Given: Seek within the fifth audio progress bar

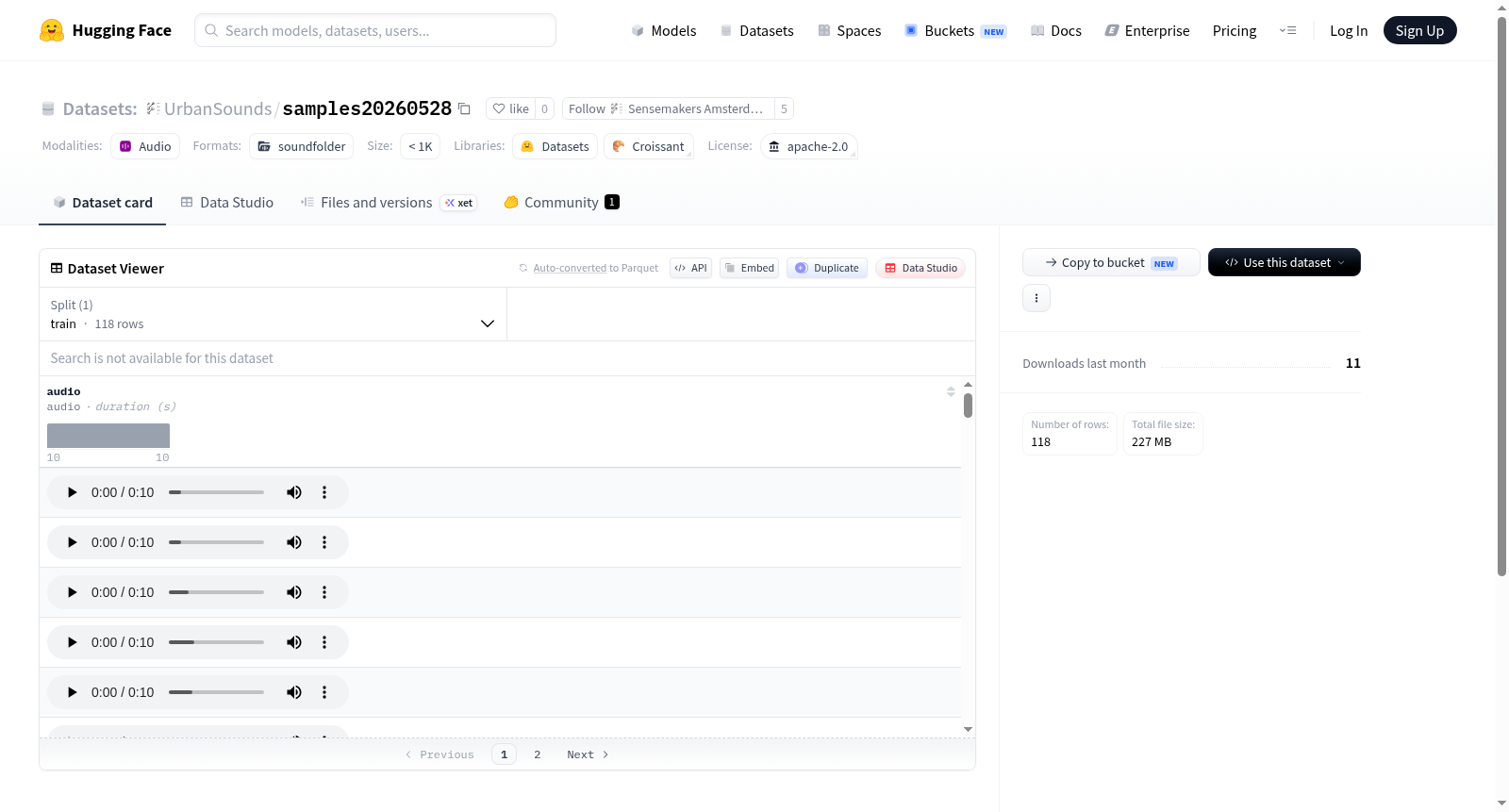Looking at the screenshot, I should [x=216, y=692].
